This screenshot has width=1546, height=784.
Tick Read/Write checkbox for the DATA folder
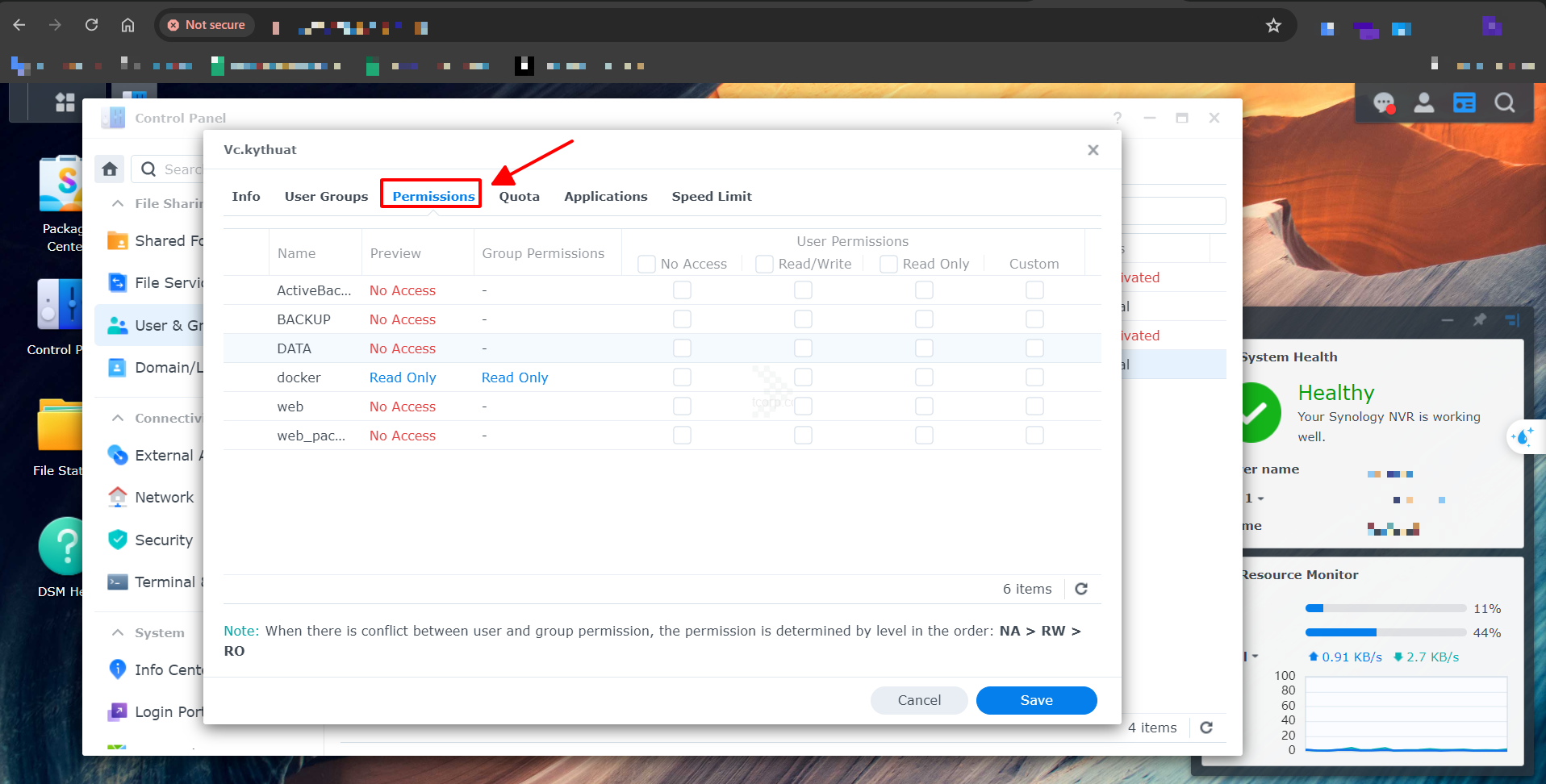tap(803, 348)
